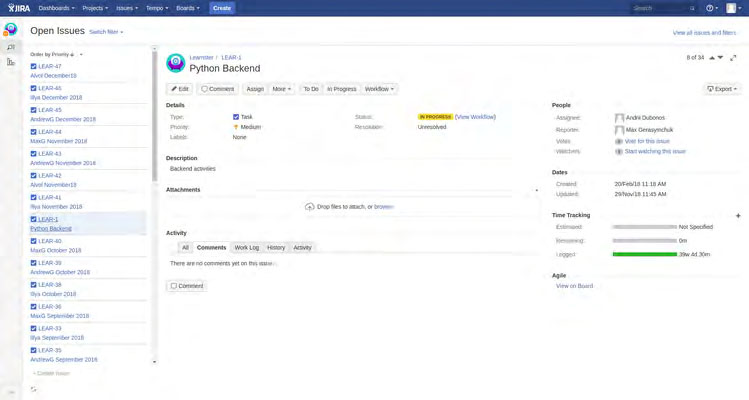
Task: Open the Export dropdown
Action: click(722, 89)
